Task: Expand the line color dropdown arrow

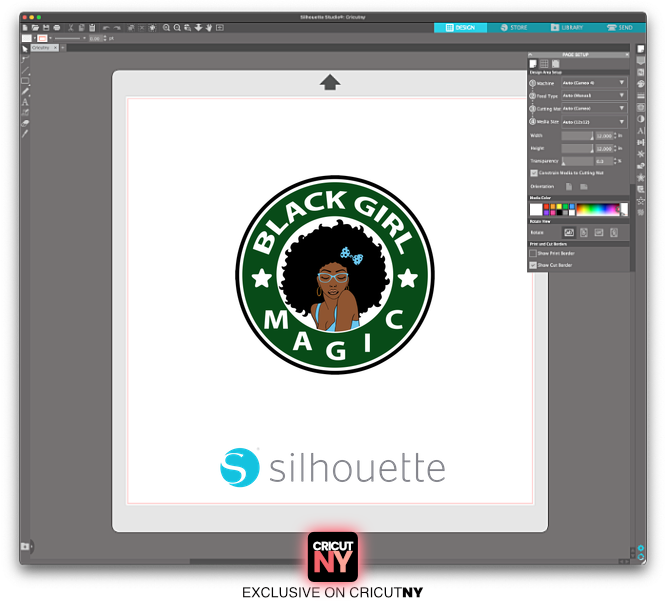Action: (50, 38)
